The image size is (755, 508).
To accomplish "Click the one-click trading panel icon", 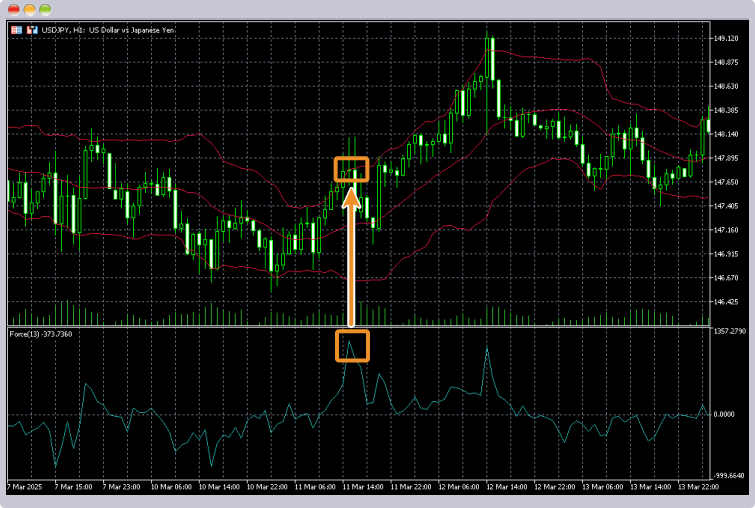I will click(32, 30).
